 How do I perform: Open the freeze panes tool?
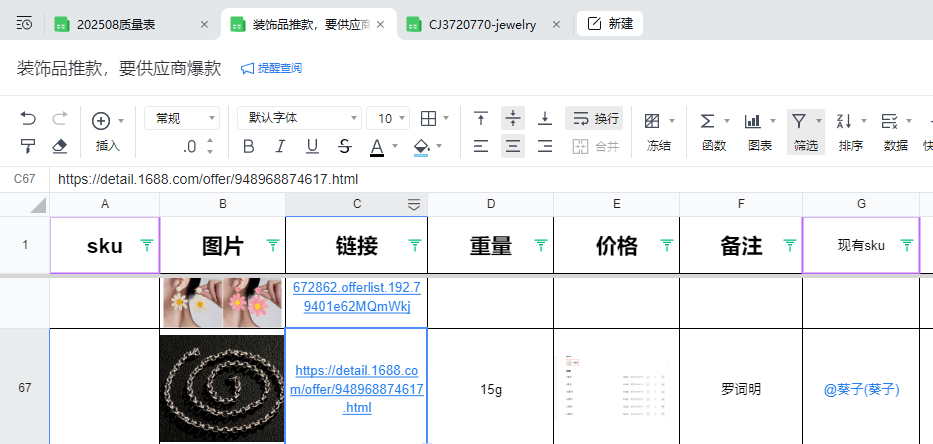coord(658,131)
